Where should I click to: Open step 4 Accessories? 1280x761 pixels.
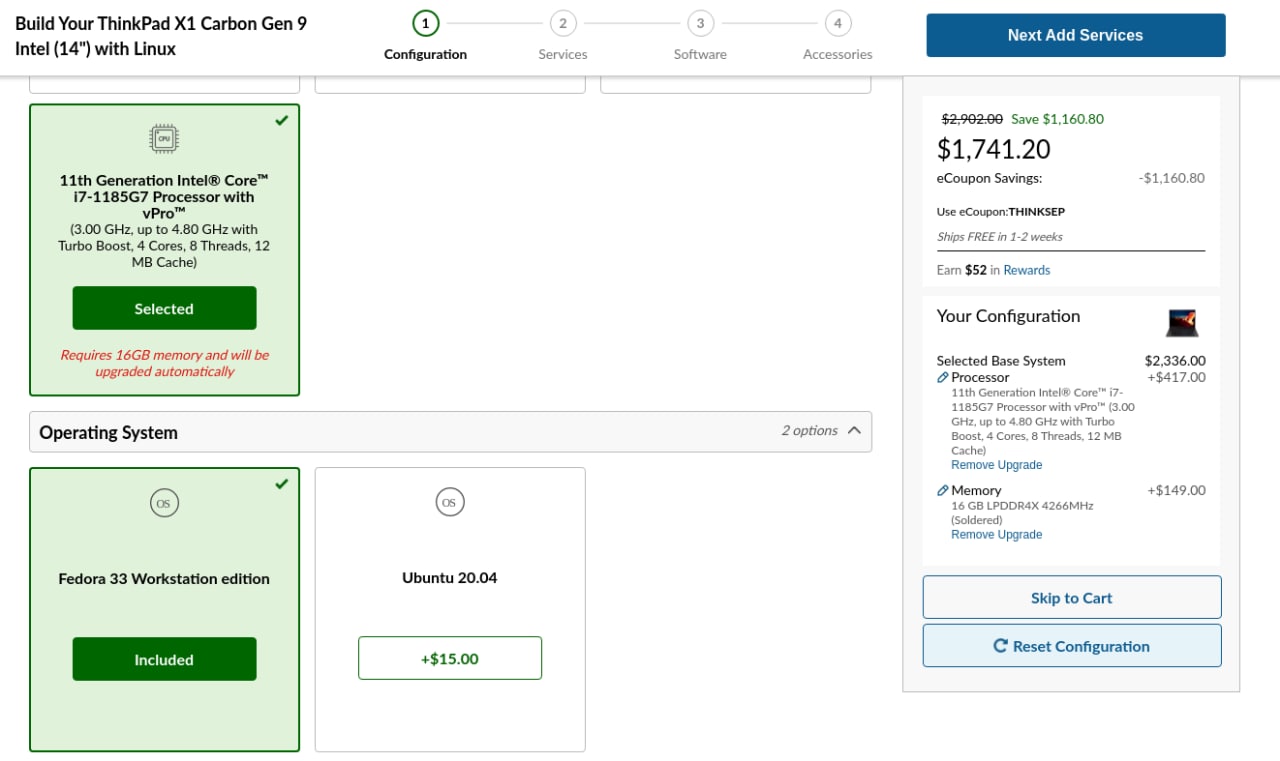click(x=837, y=23)
